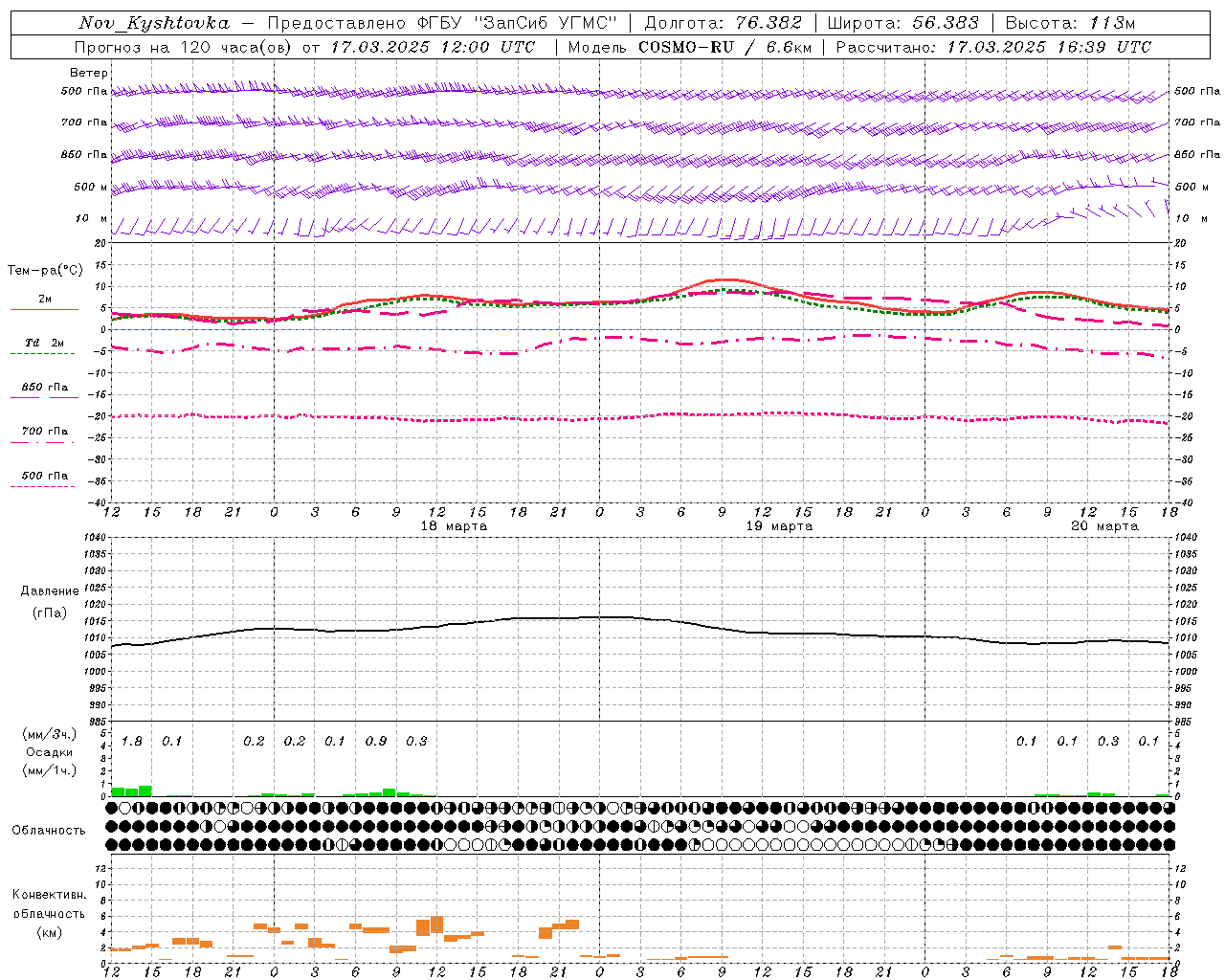
Task: Click the '20 марта' date label
Action: pos(1104,526)
